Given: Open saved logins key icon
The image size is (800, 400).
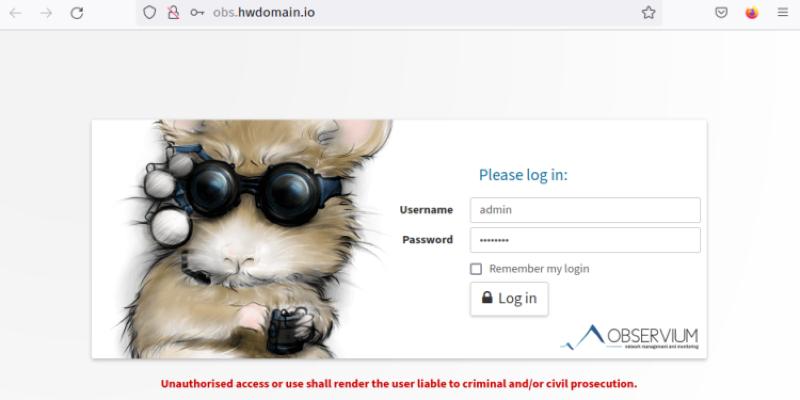Looking at the screenshot, I should [197, 12].
